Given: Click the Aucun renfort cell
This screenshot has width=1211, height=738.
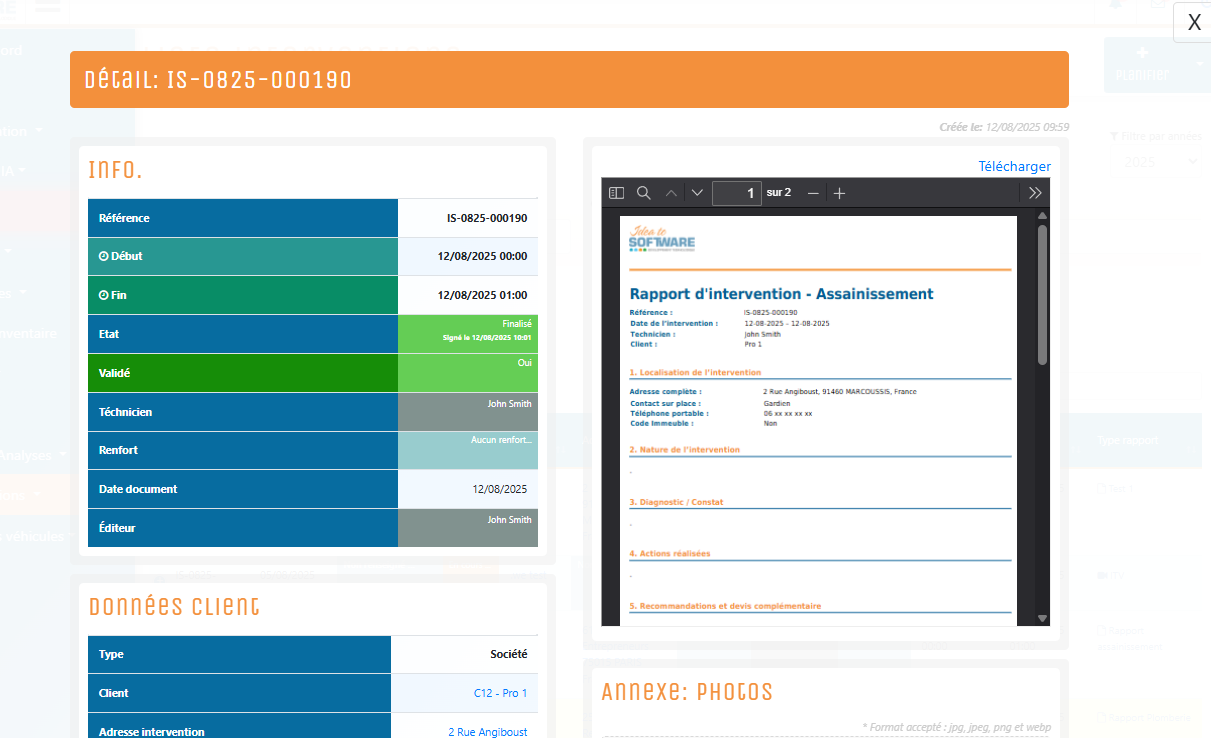Looking at the screenshot, I should (x=468, y=450).
